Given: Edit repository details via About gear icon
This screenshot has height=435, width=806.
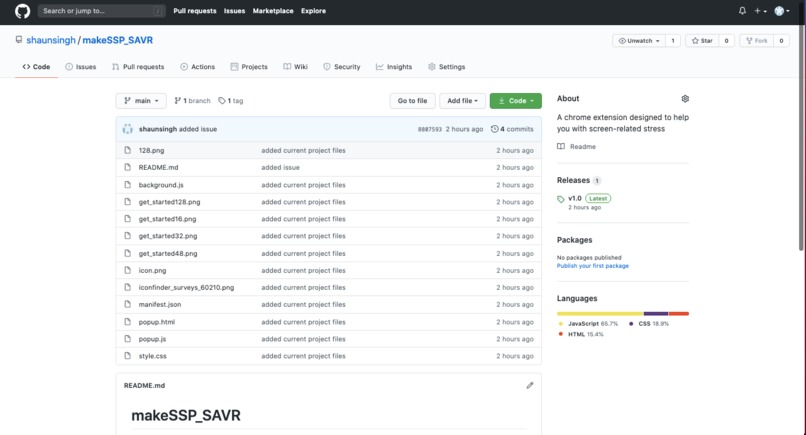Looking at the screenshot, I should [x=685, y=99].
